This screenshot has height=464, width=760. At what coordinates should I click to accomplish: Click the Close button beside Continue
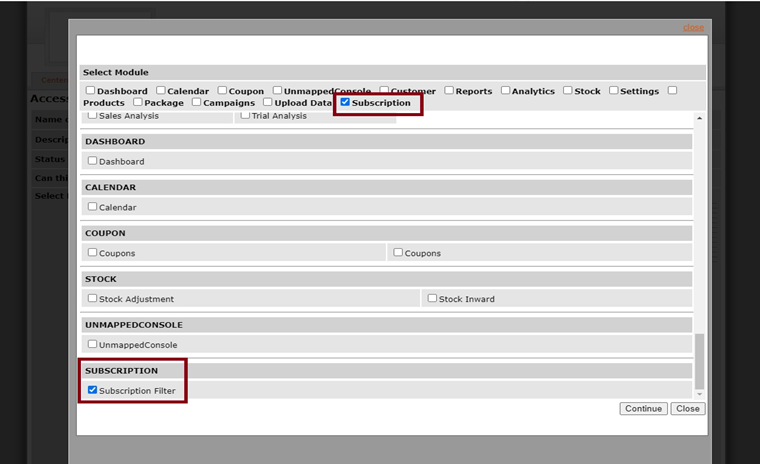[688, 409]
